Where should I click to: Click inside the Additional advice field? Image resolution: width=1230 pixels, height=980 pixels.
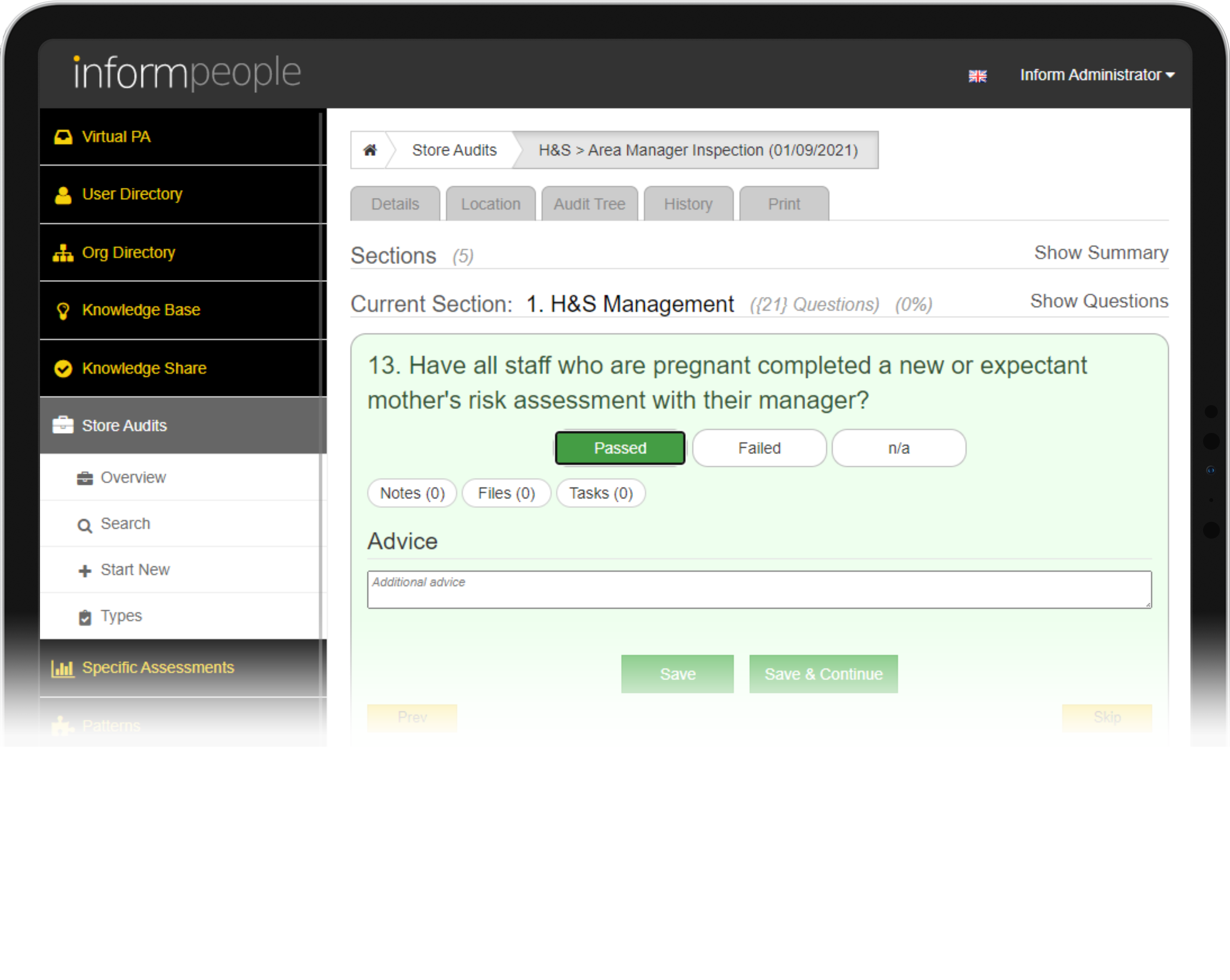point(759,589)
